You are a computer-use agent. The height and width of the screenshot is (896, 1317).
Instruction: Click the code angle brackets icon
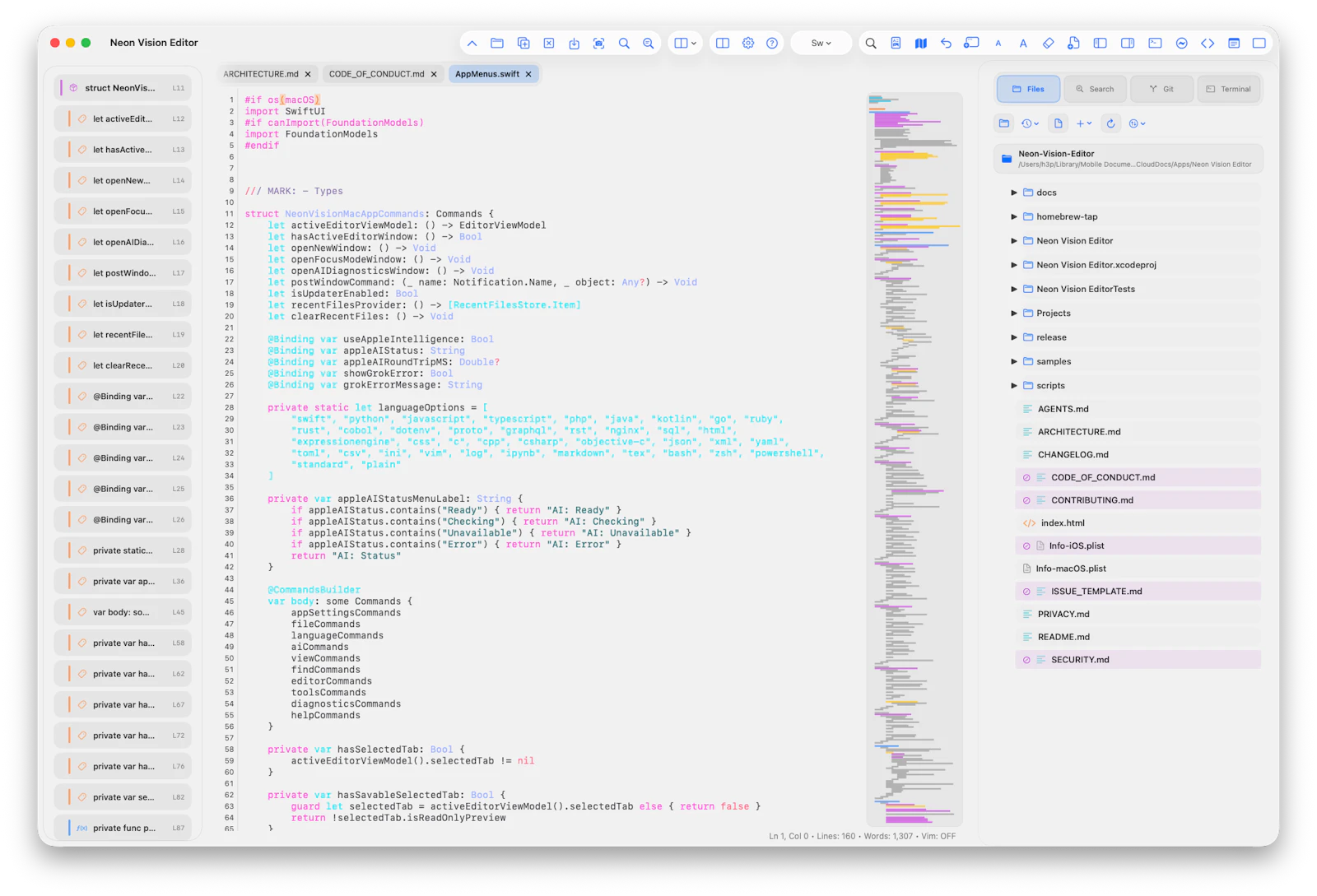coord(1208,44)
